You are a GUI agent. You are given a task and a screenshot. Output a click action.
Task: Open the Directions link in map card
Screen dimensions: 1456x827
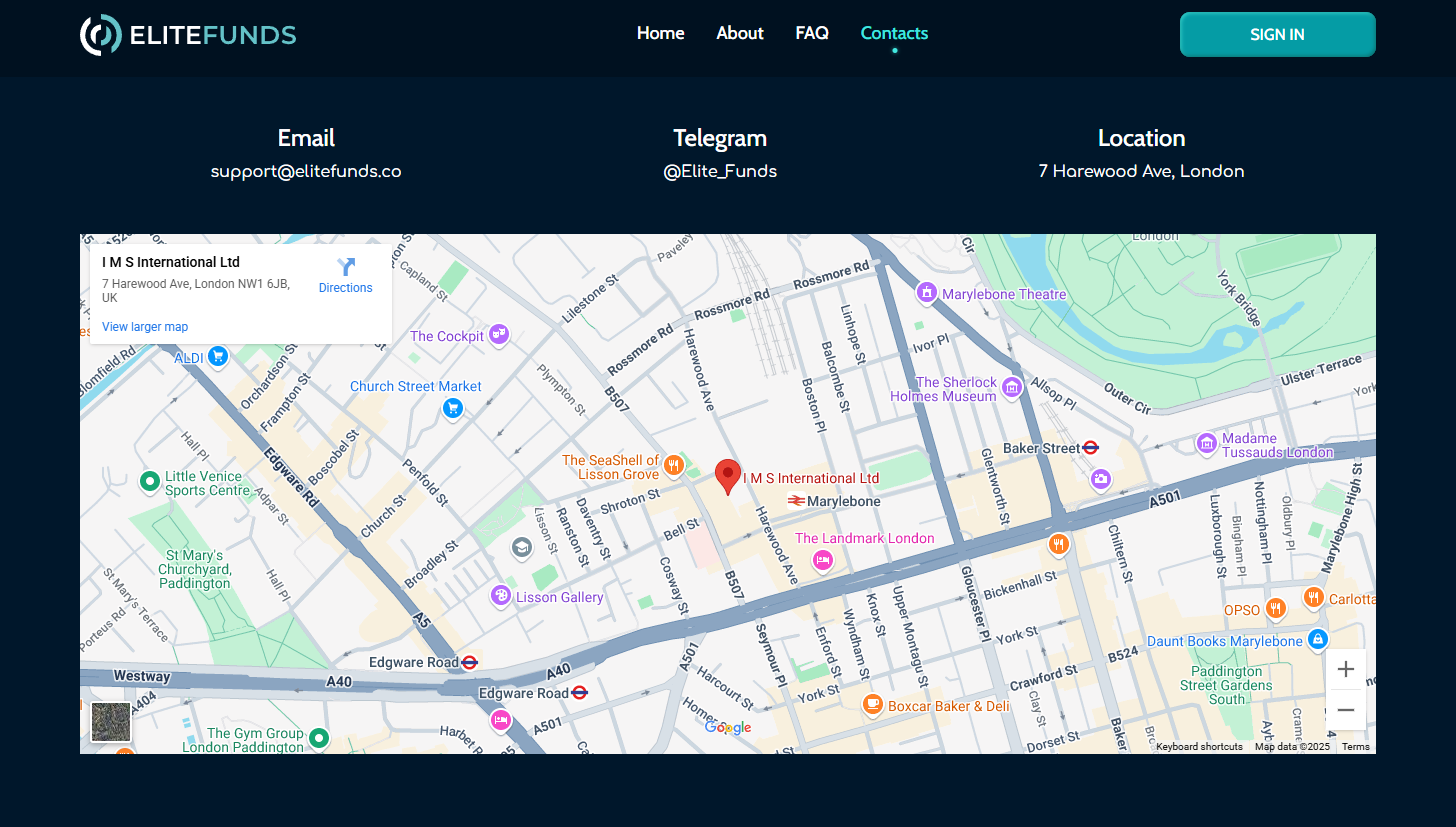345,288
